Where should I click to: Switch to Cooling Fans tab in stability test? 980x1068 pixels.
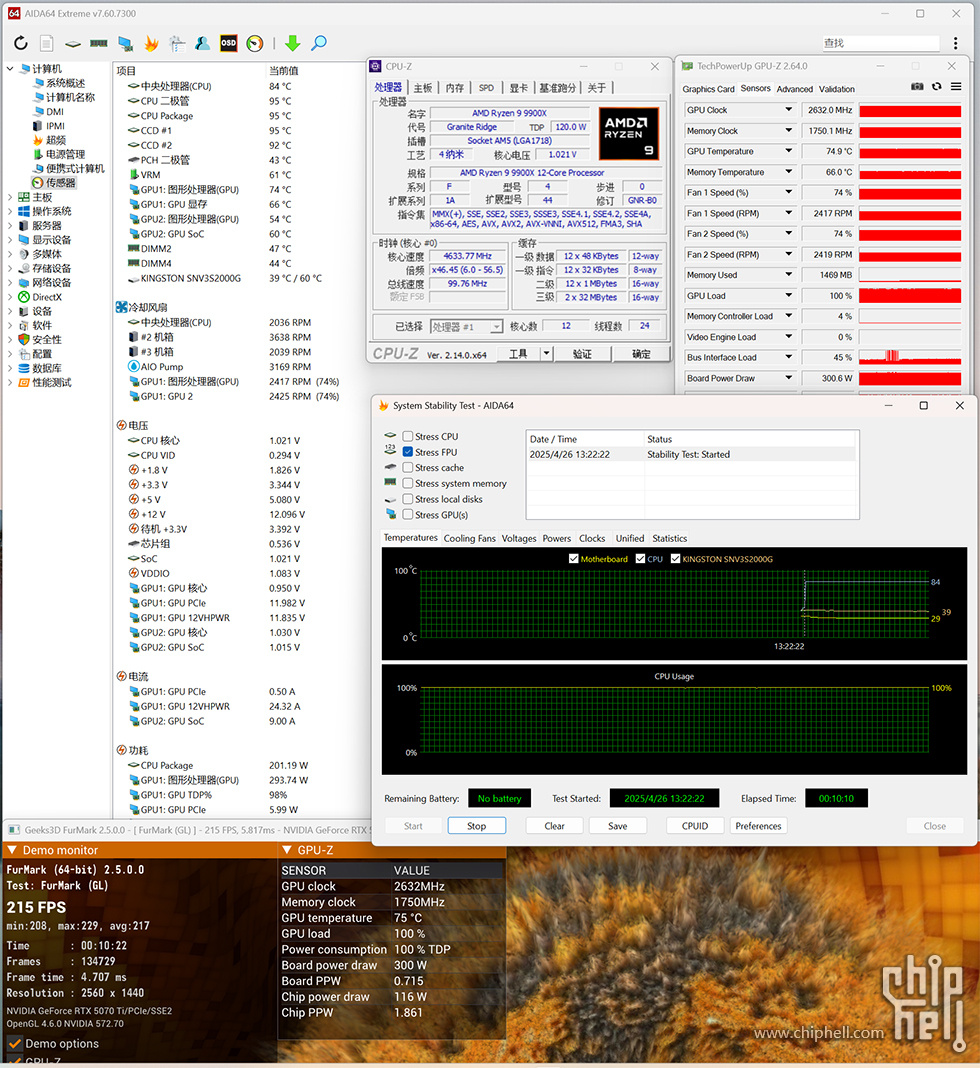tap(469, 538)
